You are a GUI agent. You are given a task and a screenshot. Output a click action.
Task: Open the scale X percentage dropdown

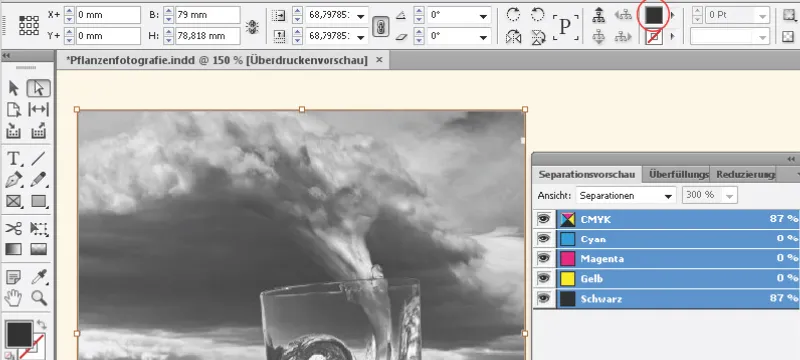point(361,16)
